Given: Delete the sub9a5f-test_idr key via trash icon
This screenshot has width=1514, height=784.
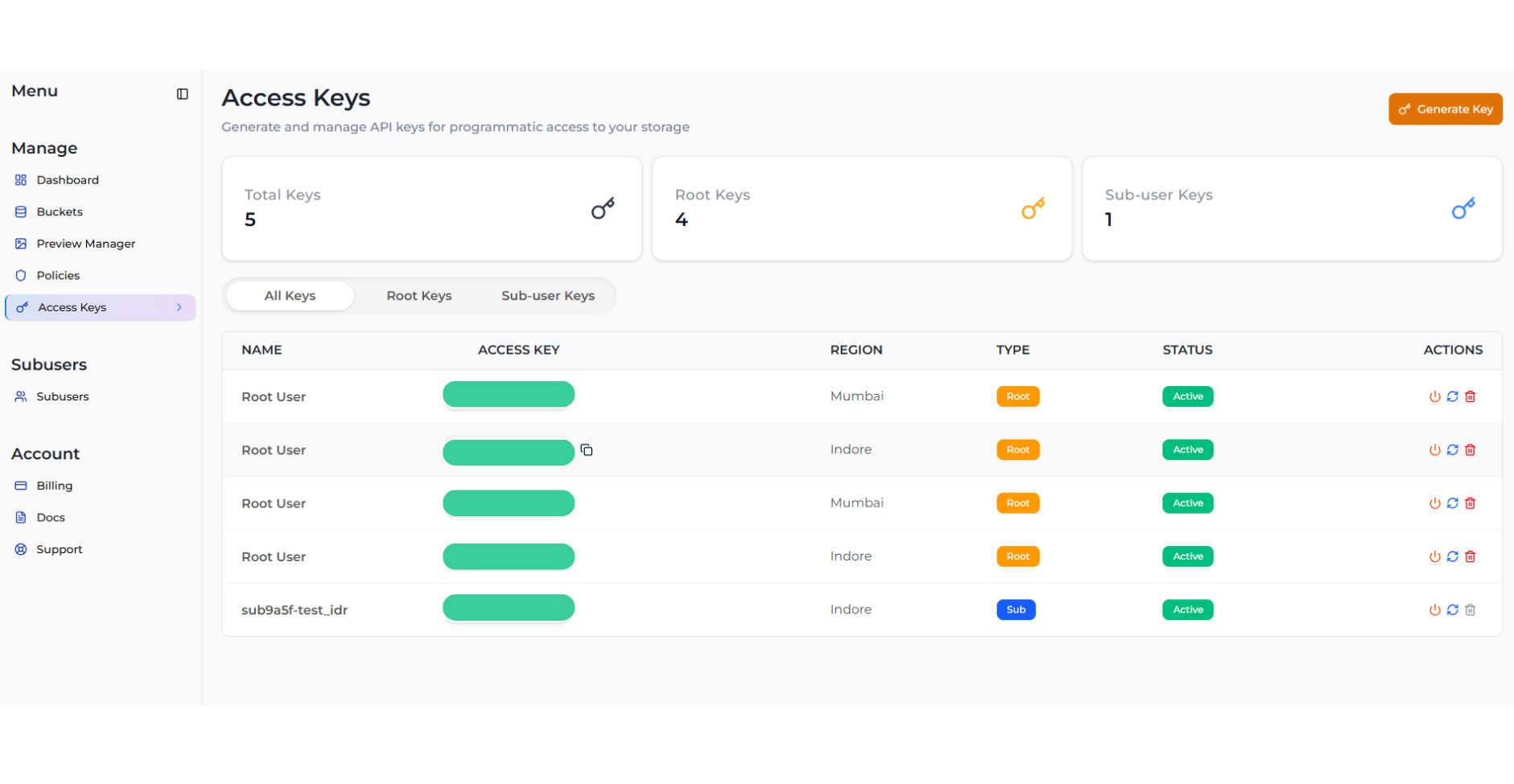Looking at the screenshot, I should 1470,610.
